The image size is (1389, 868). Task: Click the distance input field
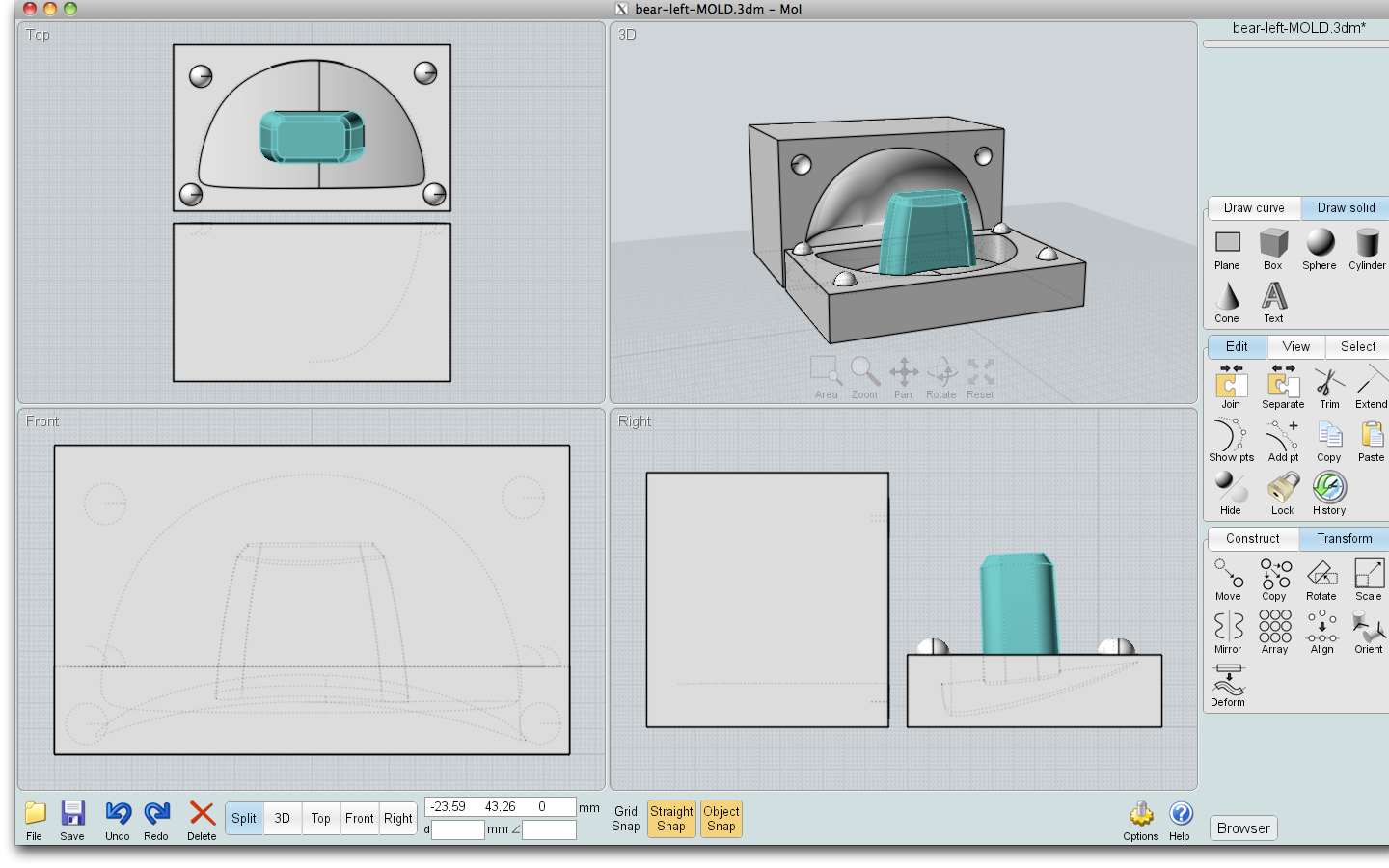click(x=458, y=829)
